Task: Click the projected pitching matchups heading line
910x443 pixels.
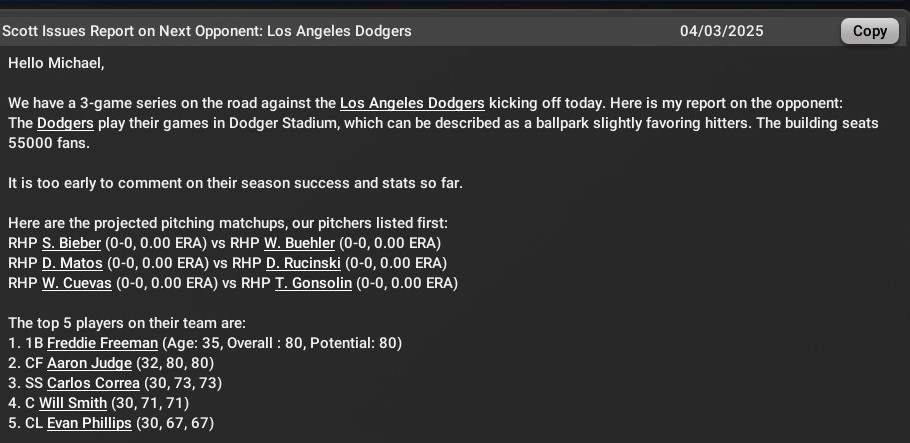Action: tap(228, 224)
